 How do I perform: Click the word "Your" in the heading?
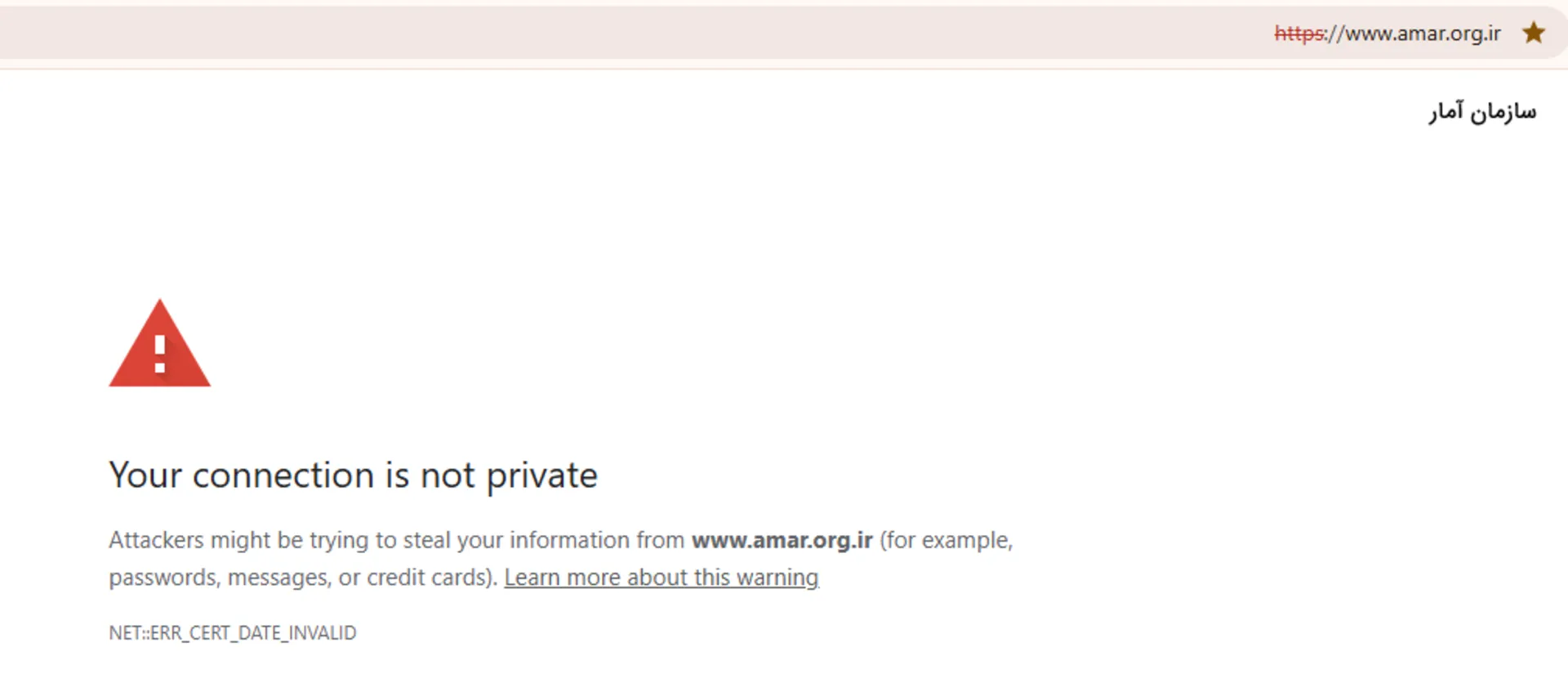(145, 475)
